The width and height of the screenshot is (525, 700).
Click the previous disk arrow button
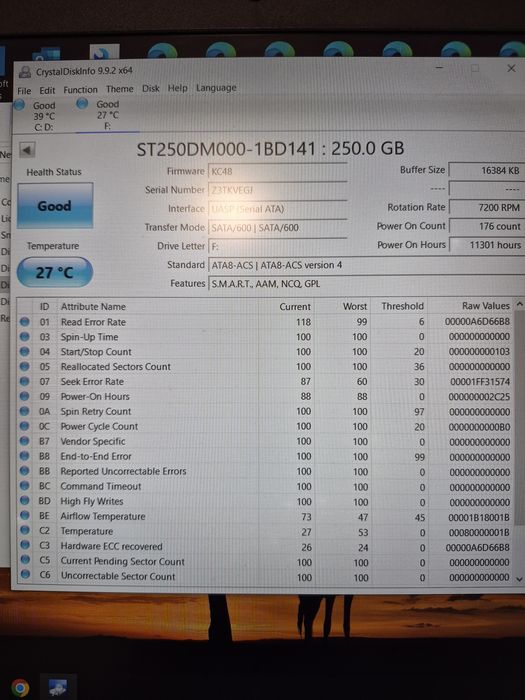(x=27, y=150)
